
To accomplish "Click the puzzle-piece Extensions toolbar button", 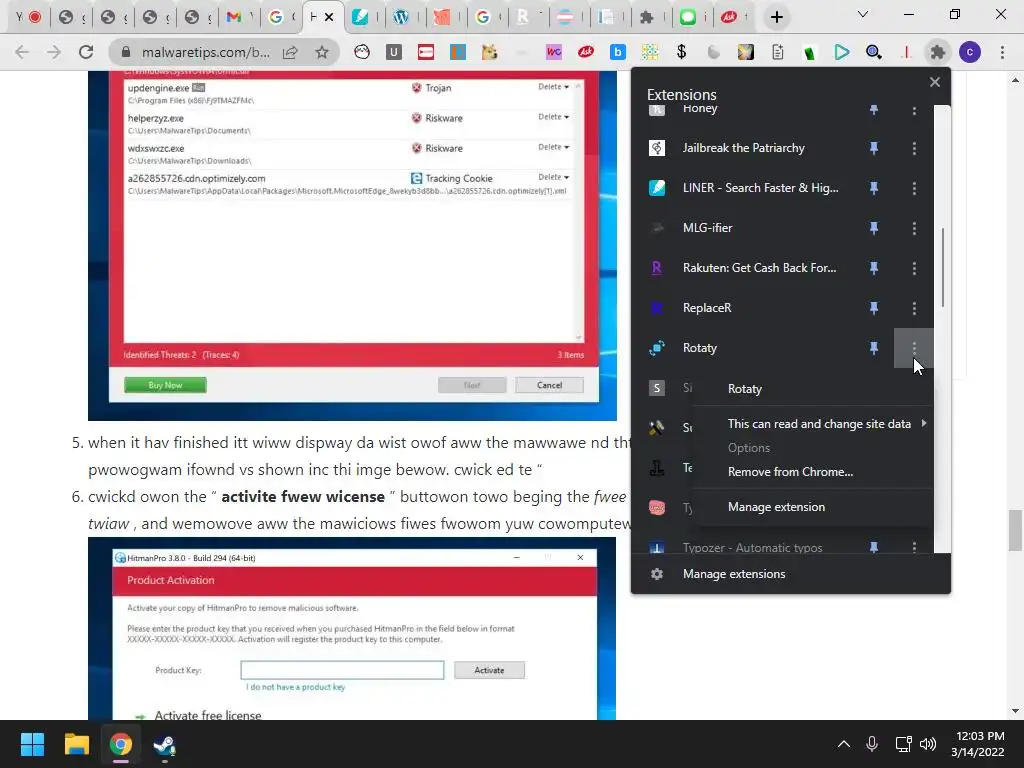I will click(x=938, y=52).
